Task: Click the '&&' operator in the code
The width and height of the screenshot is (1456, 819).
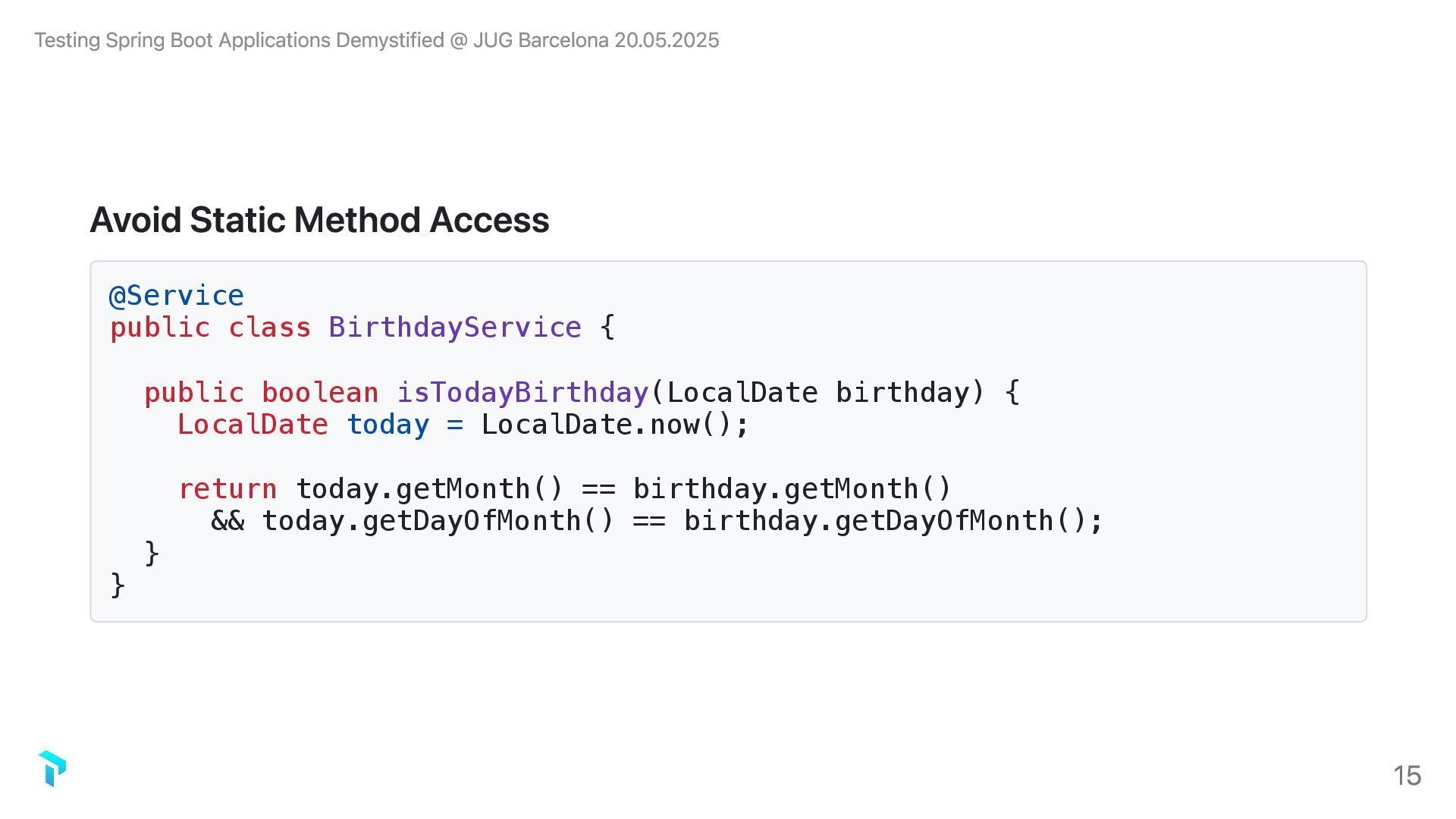Action: 227,521
